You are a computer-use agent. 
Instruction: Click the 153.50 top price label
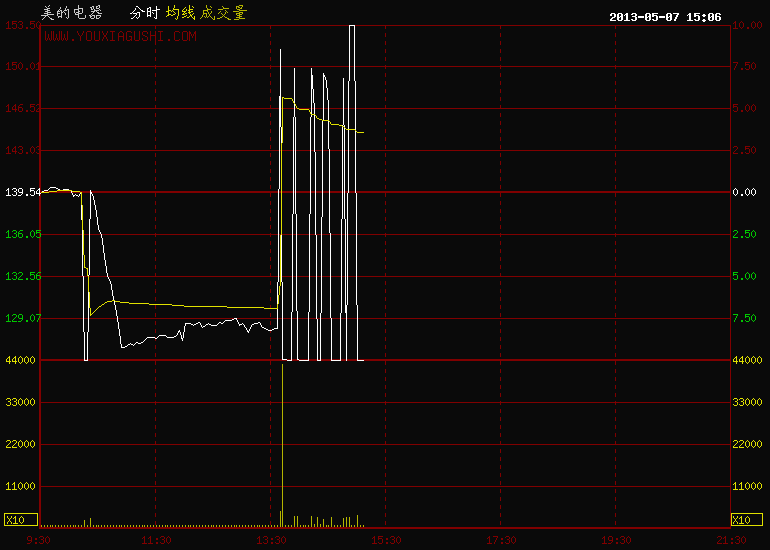[23, 26]
